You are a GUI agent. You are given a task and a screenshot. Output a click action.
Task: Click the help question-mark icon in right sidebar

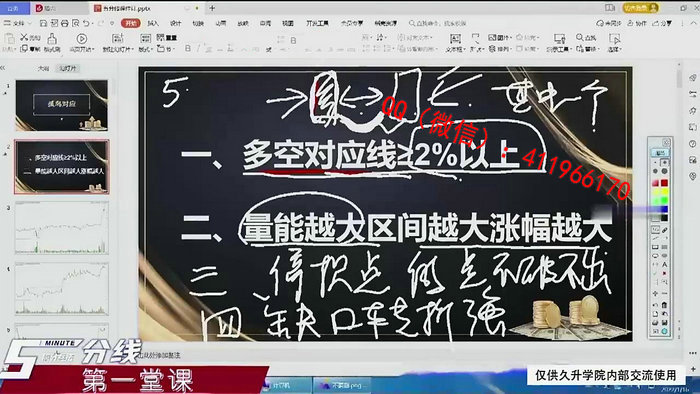click(x=692, y=144)
